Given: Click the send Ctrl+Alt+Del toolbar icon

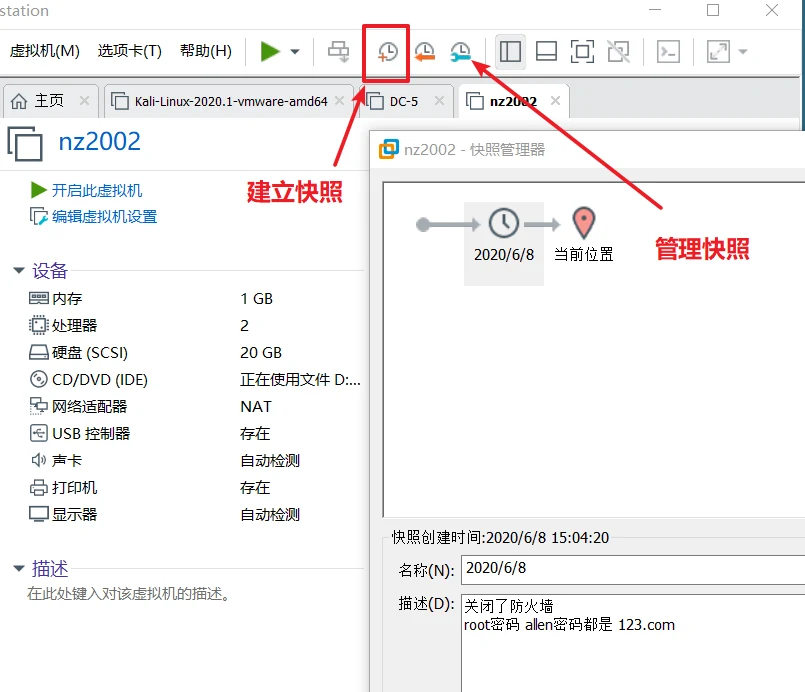Looking at the screenshot, I should pyautogui.click(x=339, y=51).
